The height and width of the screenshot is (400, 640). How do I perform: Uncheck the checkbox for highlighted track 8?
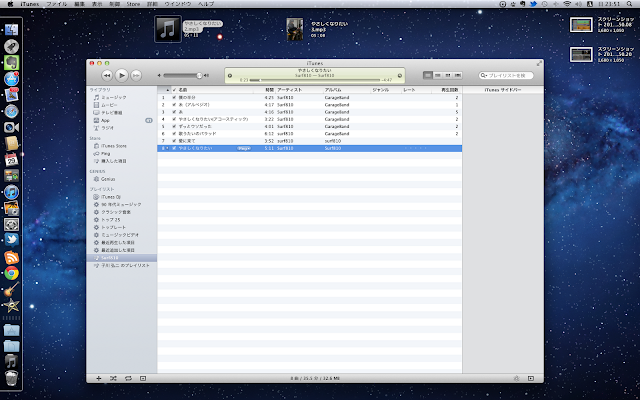[x=174, y=148]
